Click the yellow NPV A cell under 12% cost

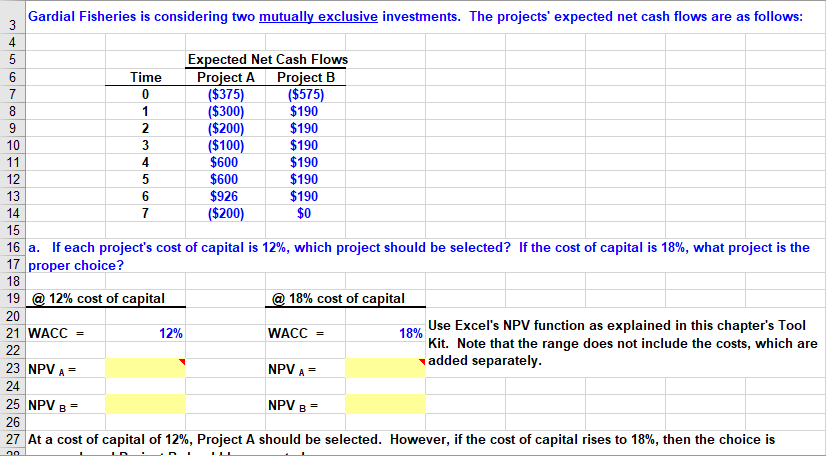[x=145, y=368]
